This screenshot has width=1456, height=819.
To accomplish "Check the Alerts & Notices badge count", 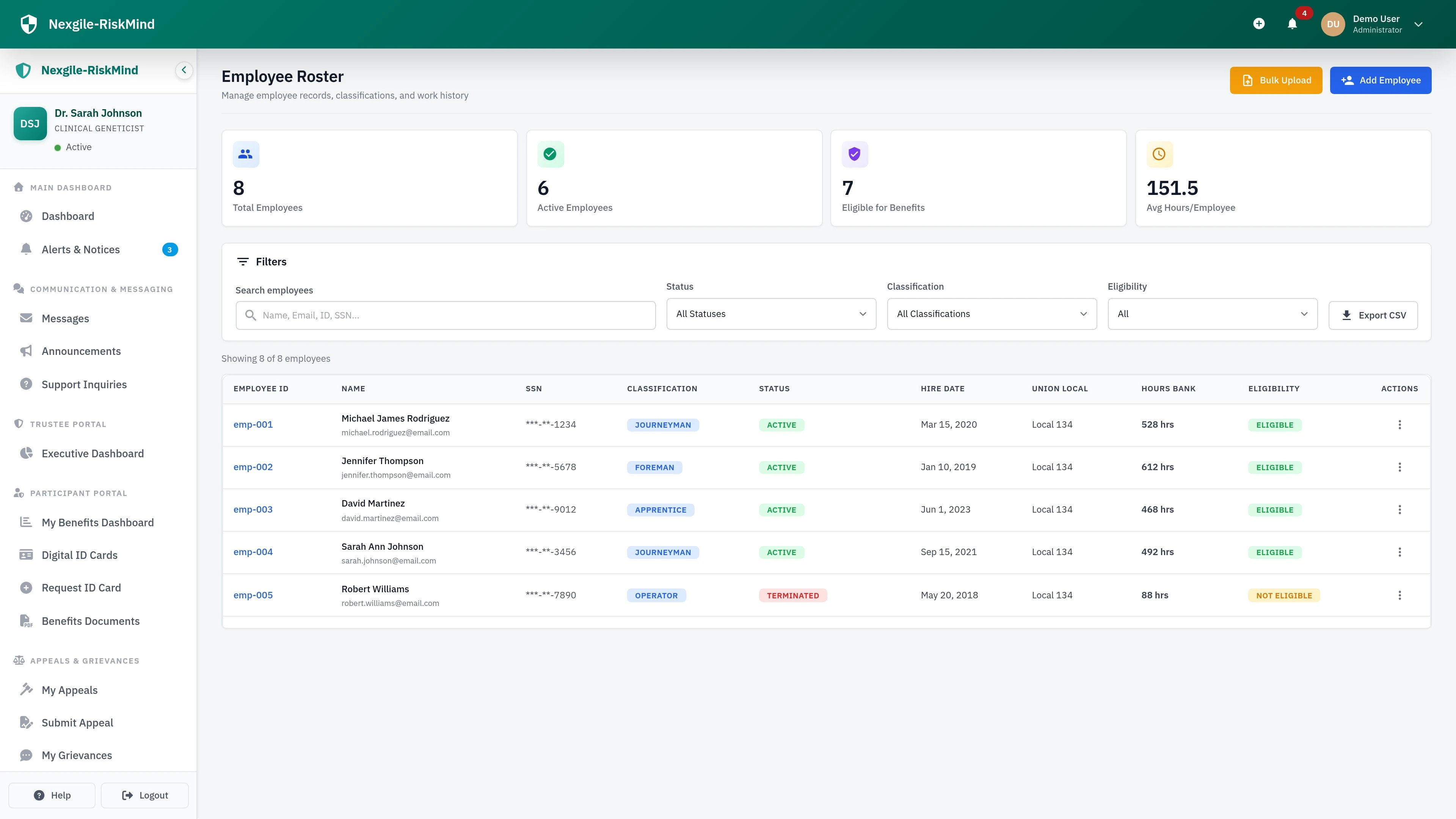I will (x=169, y=249).
